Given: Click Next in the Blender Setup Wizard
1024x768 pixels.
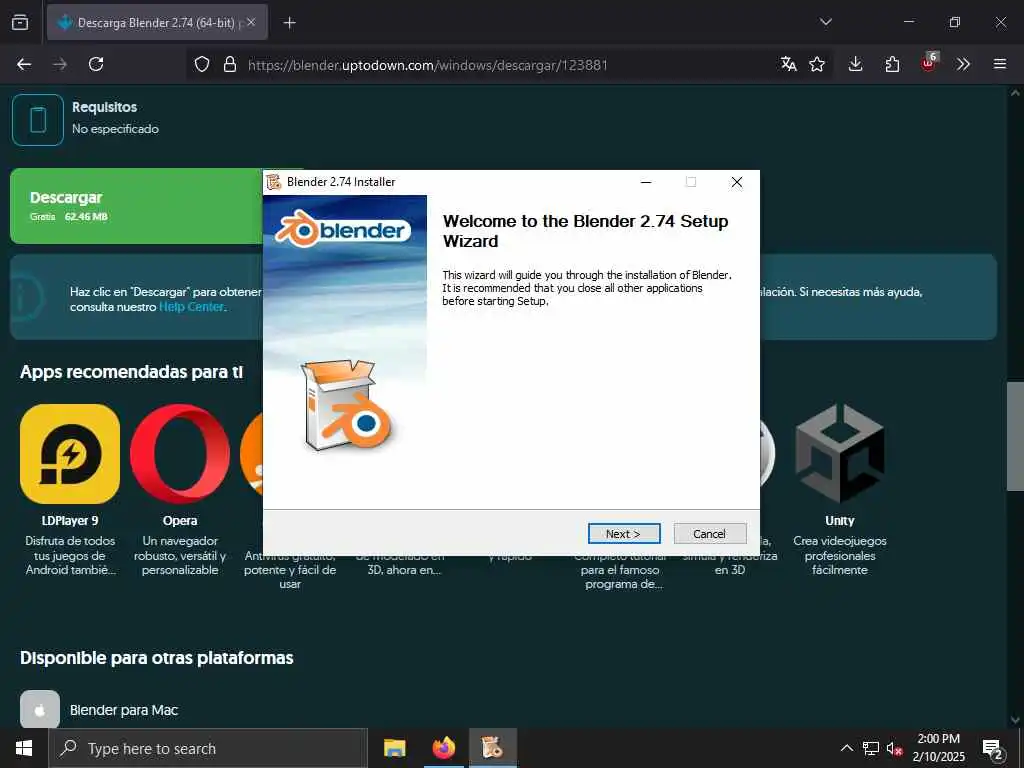Looking at the screenshot, I should point(624,534).
